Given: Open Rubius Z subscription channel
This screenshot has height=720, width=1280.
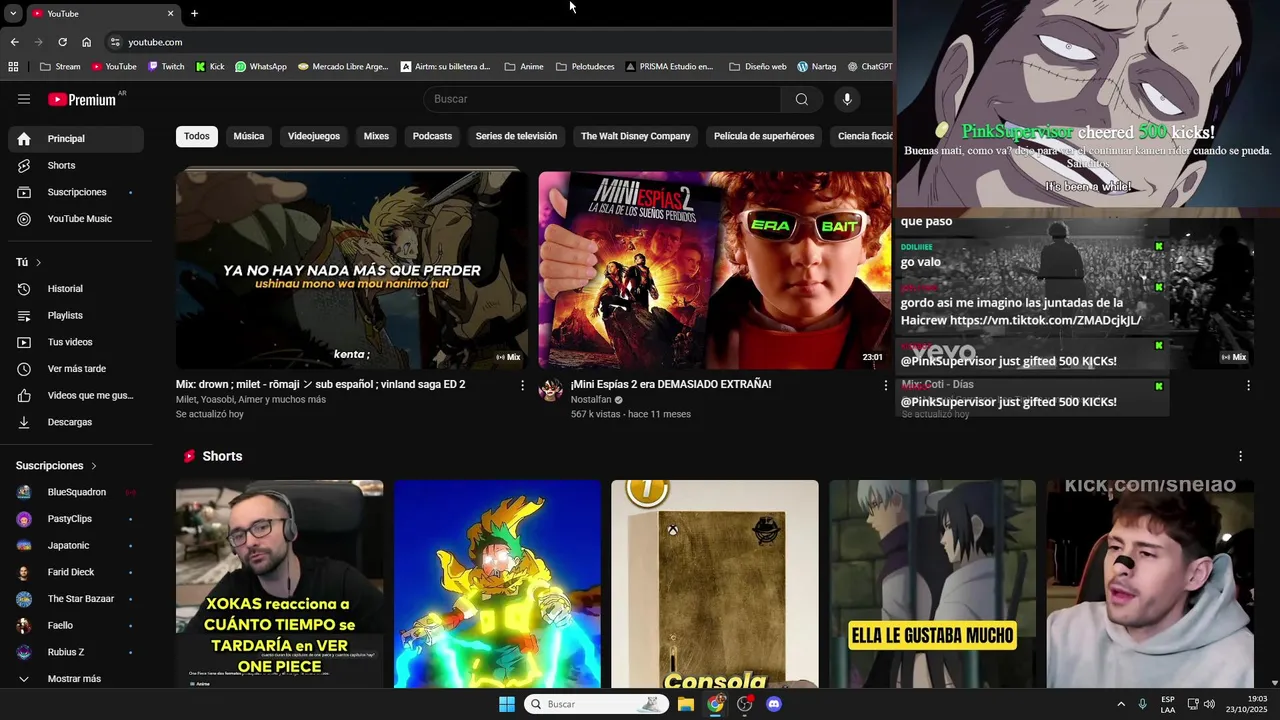Looking at the screenshot, I should (76, 652).
